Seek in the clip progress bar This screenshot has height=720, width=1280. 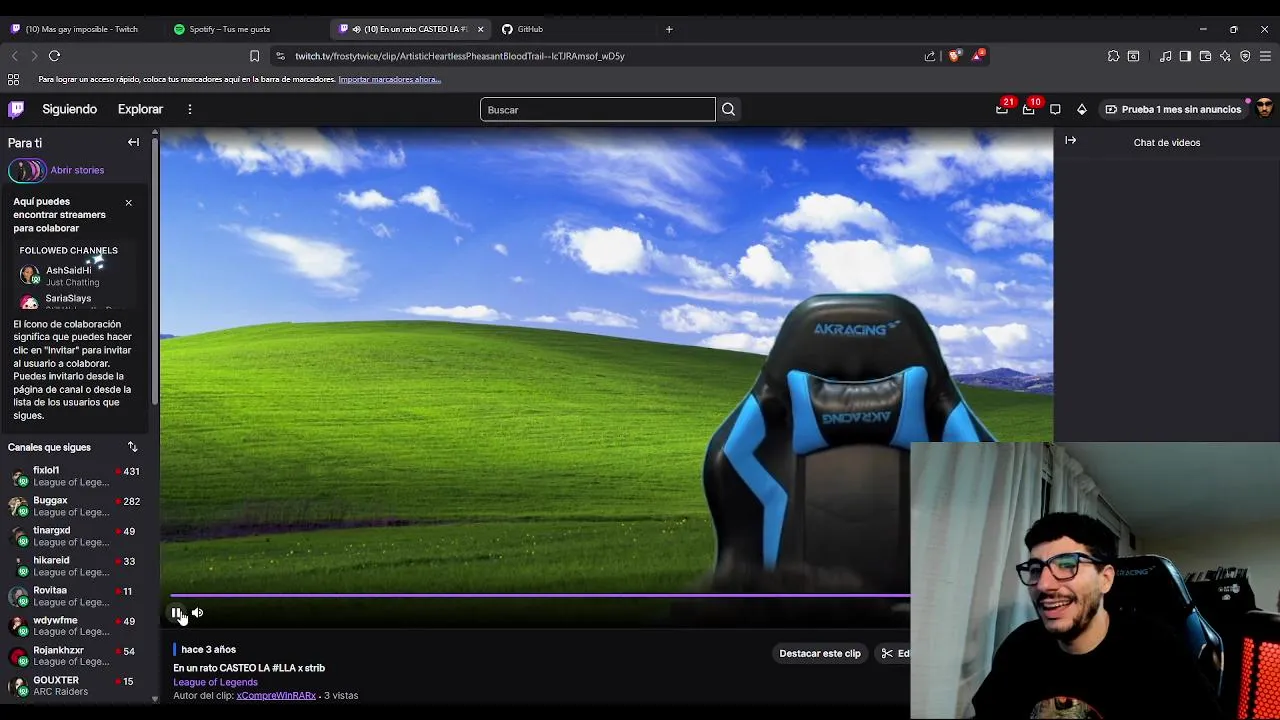[540, 596]
